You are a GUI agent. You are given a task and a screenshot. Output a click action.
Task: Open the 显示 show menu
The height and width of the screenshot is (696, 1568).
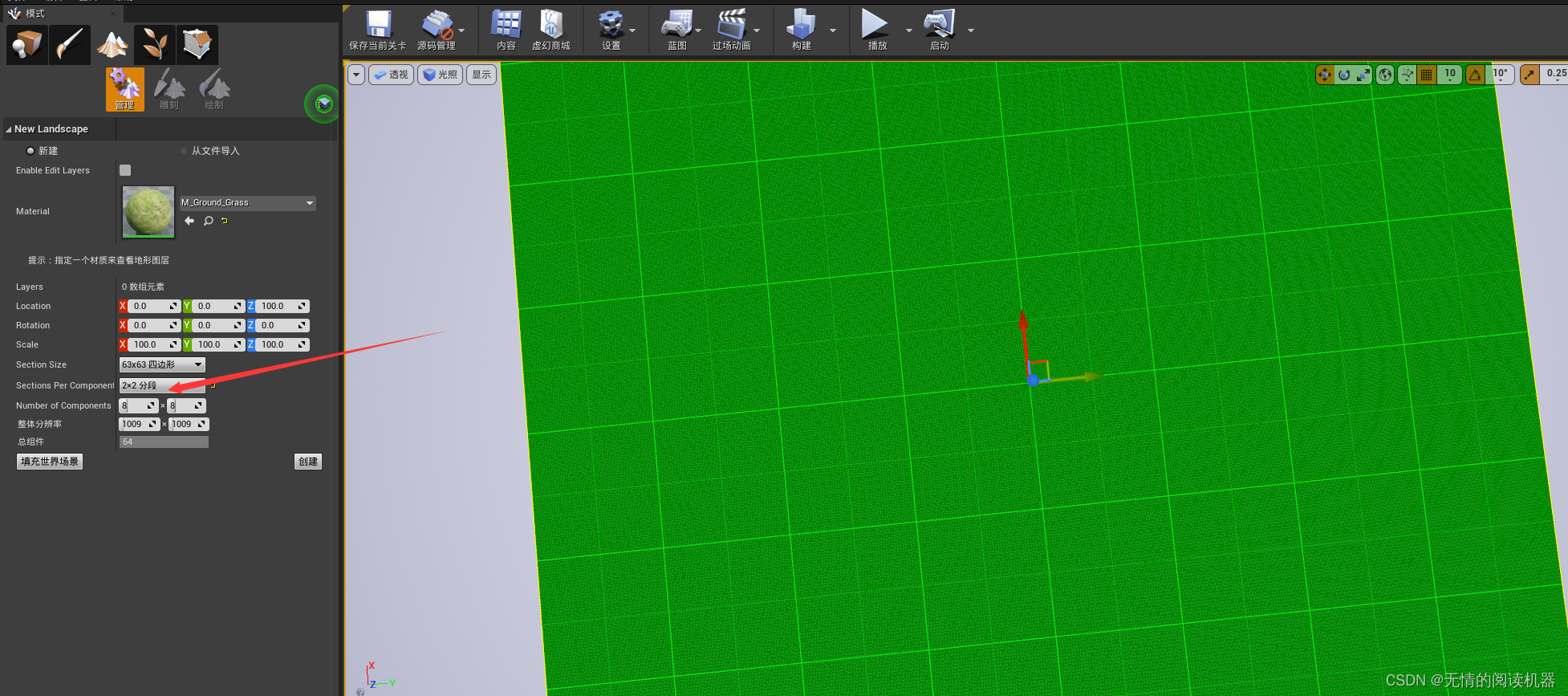pos(481,75)
